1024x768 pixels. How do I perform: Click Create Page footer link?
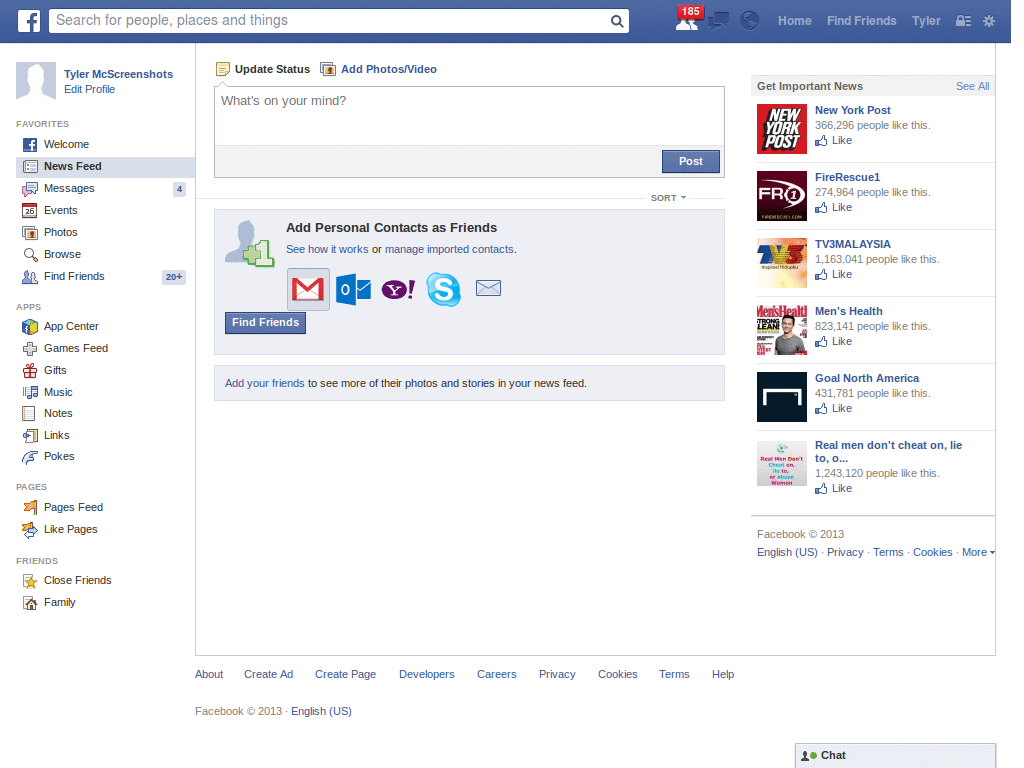pyautogui.click(x=345, y=675)
